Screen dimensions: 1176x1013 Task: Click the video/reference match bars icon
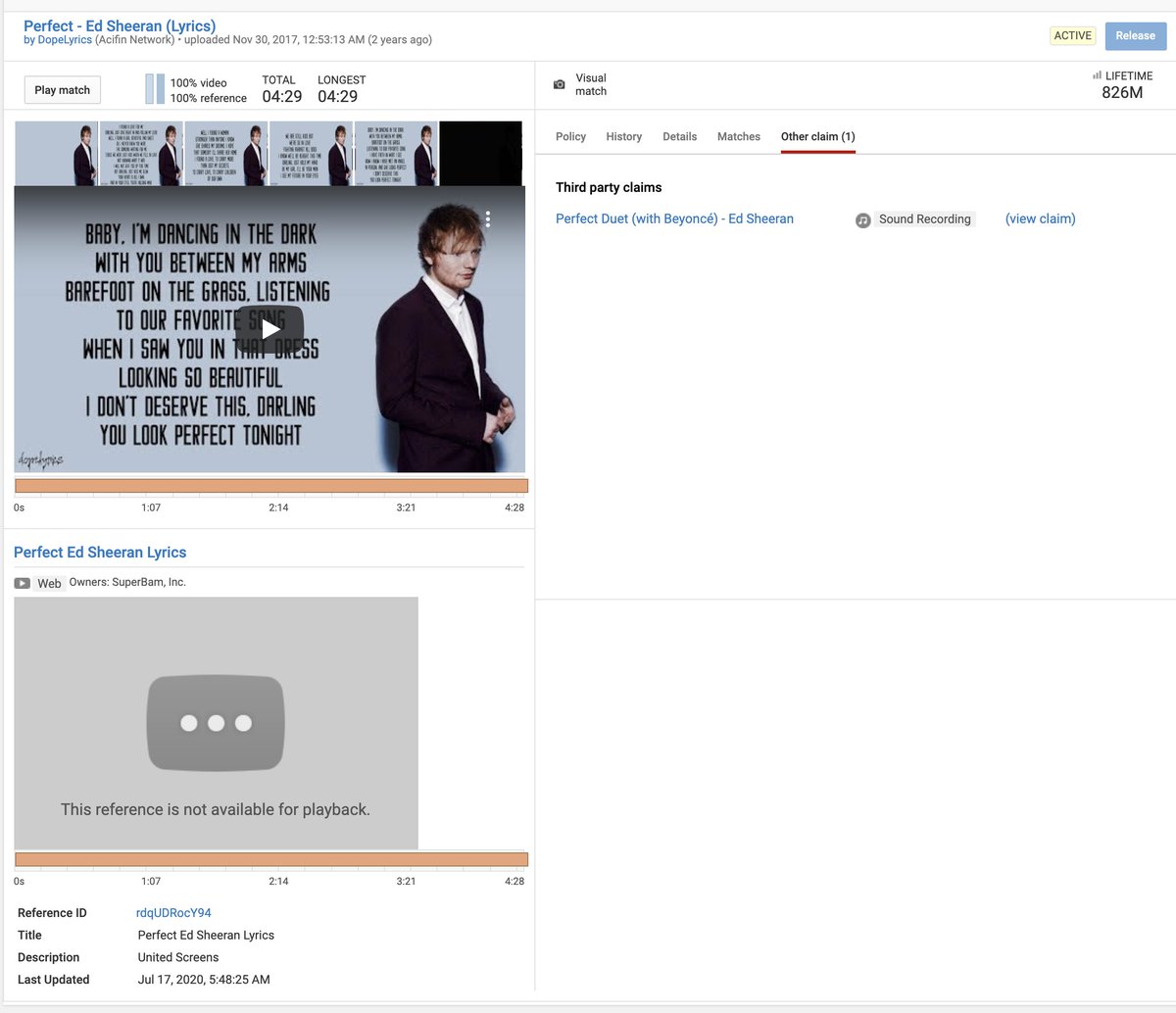155,89
